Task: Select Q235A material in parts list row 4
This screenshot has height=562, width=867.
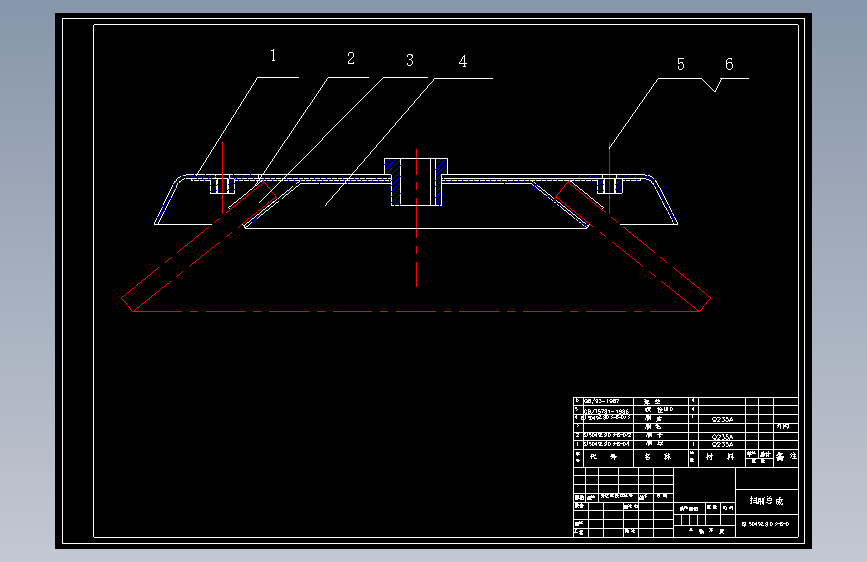Action: pyautogui.click(x=722, y=419)
